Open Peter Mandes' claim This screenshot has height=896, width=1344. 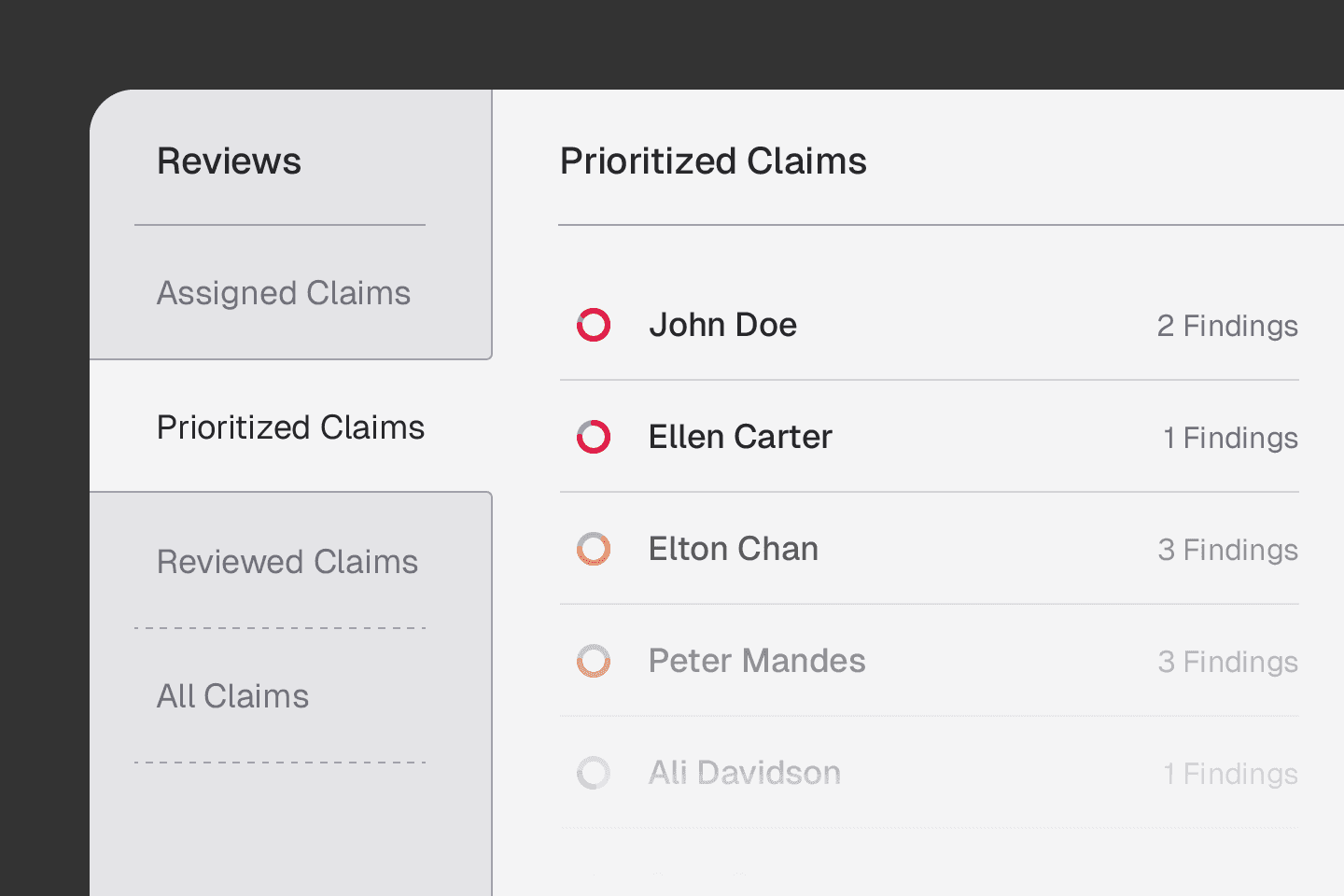757,661
